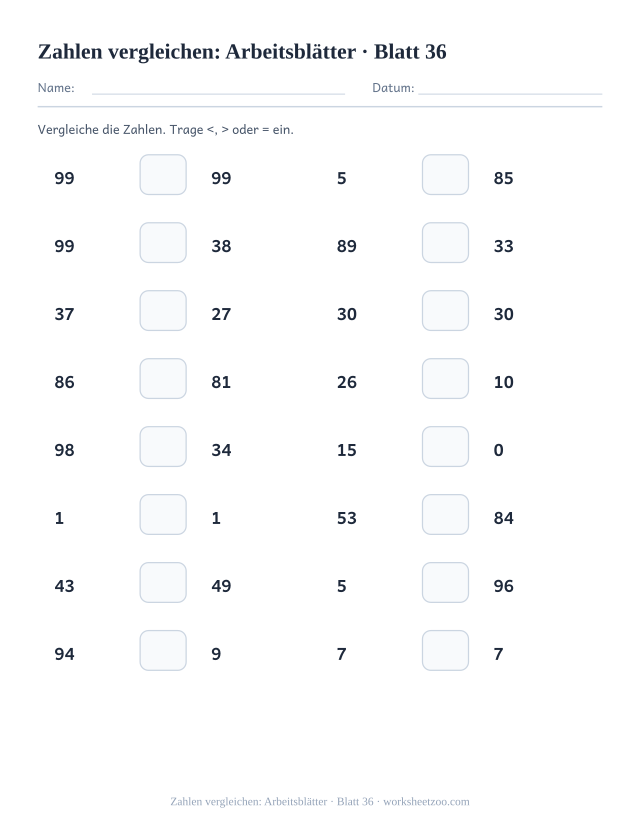640x829 pixels.
Task: Select the box between 43 and 49
Action: (163, 583)
